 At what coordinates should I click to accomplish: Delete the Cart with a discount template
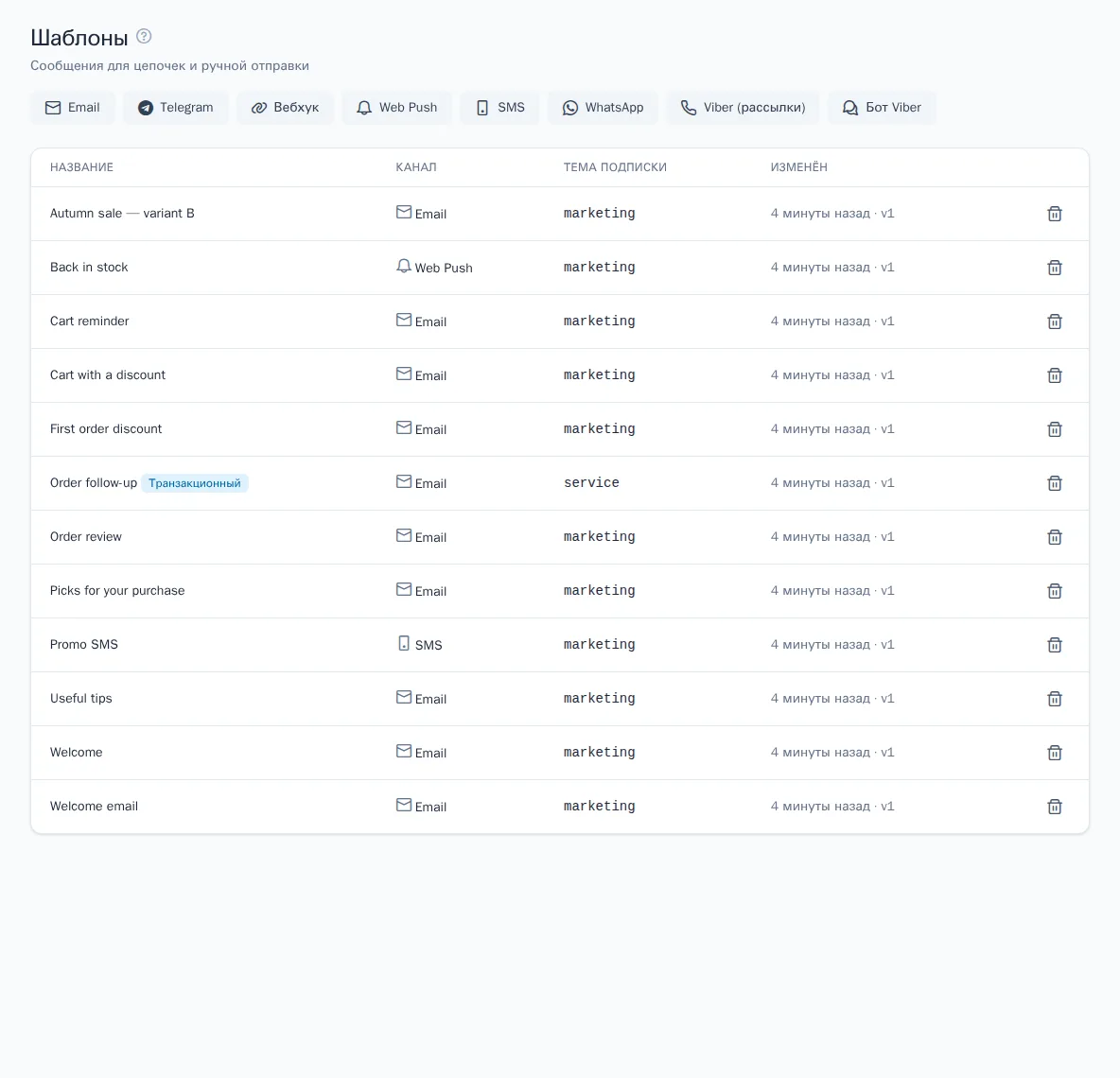click(1055, 375)
